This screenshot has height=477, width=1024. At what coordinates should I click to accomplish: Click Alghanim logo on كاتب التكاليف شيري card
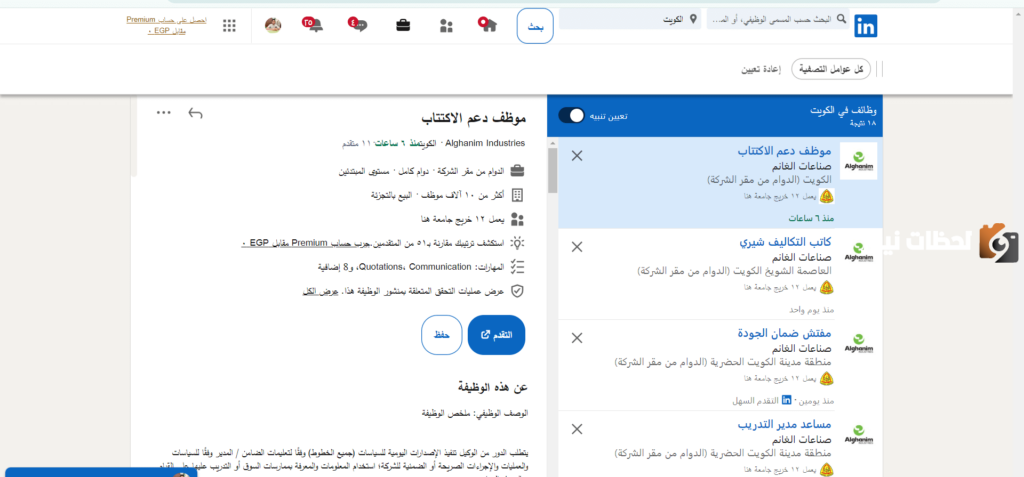(858, 252)
